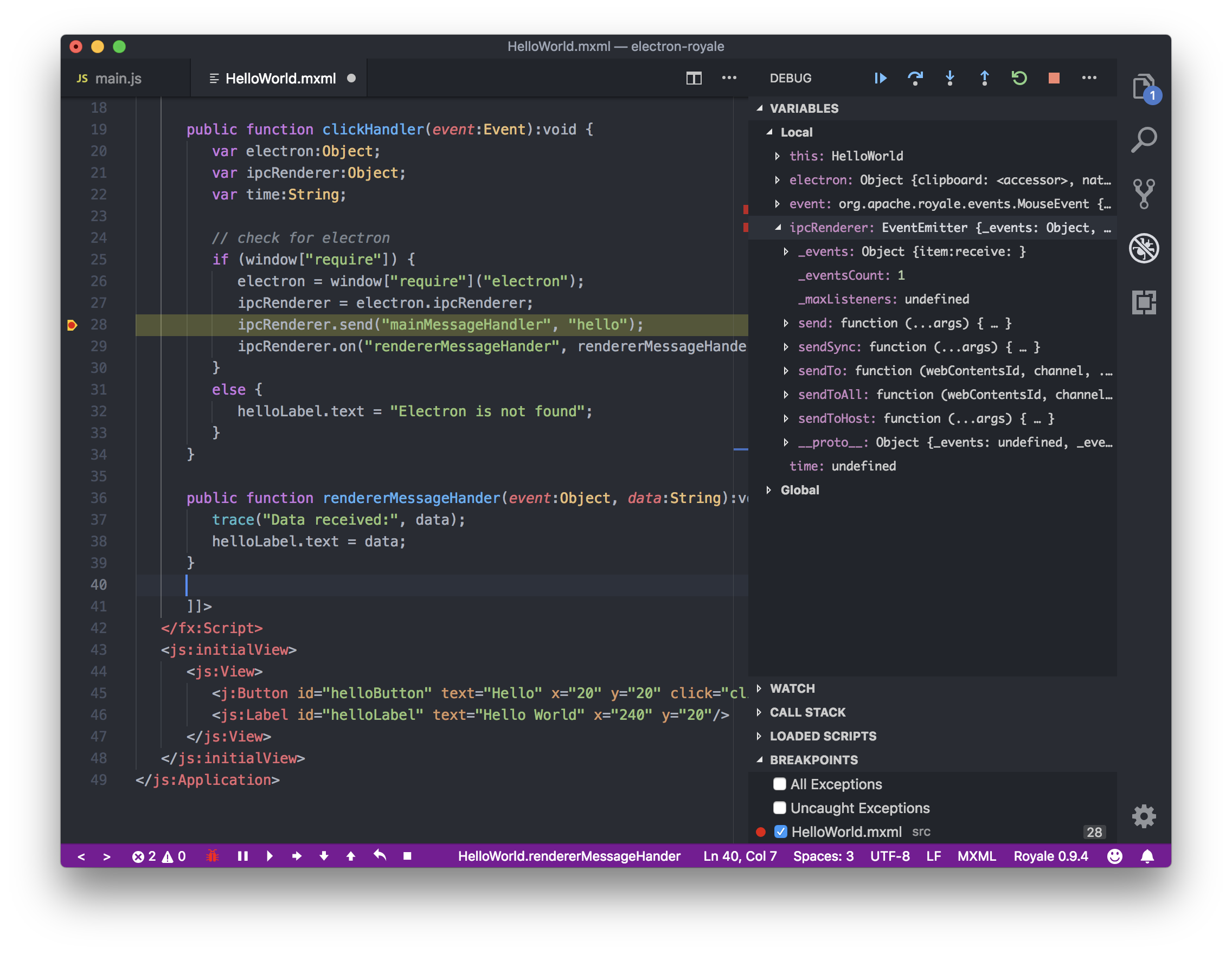
Task: Click the line 28 badge in Breakpoints
Action: [x=1094, y=831]
